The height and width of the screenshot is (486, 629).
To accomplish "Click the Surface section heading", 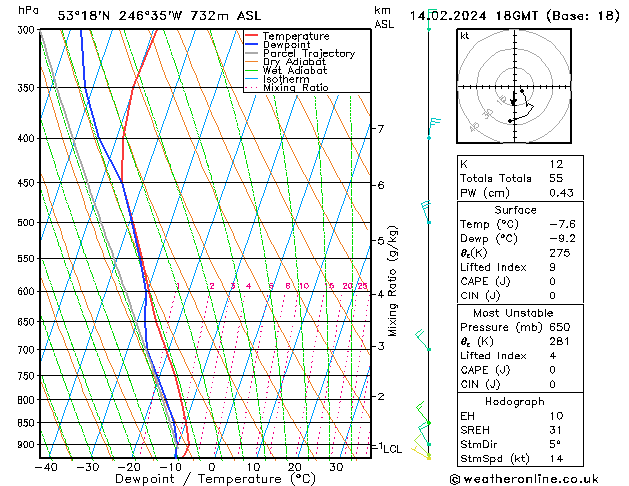I will coord(515,210).
